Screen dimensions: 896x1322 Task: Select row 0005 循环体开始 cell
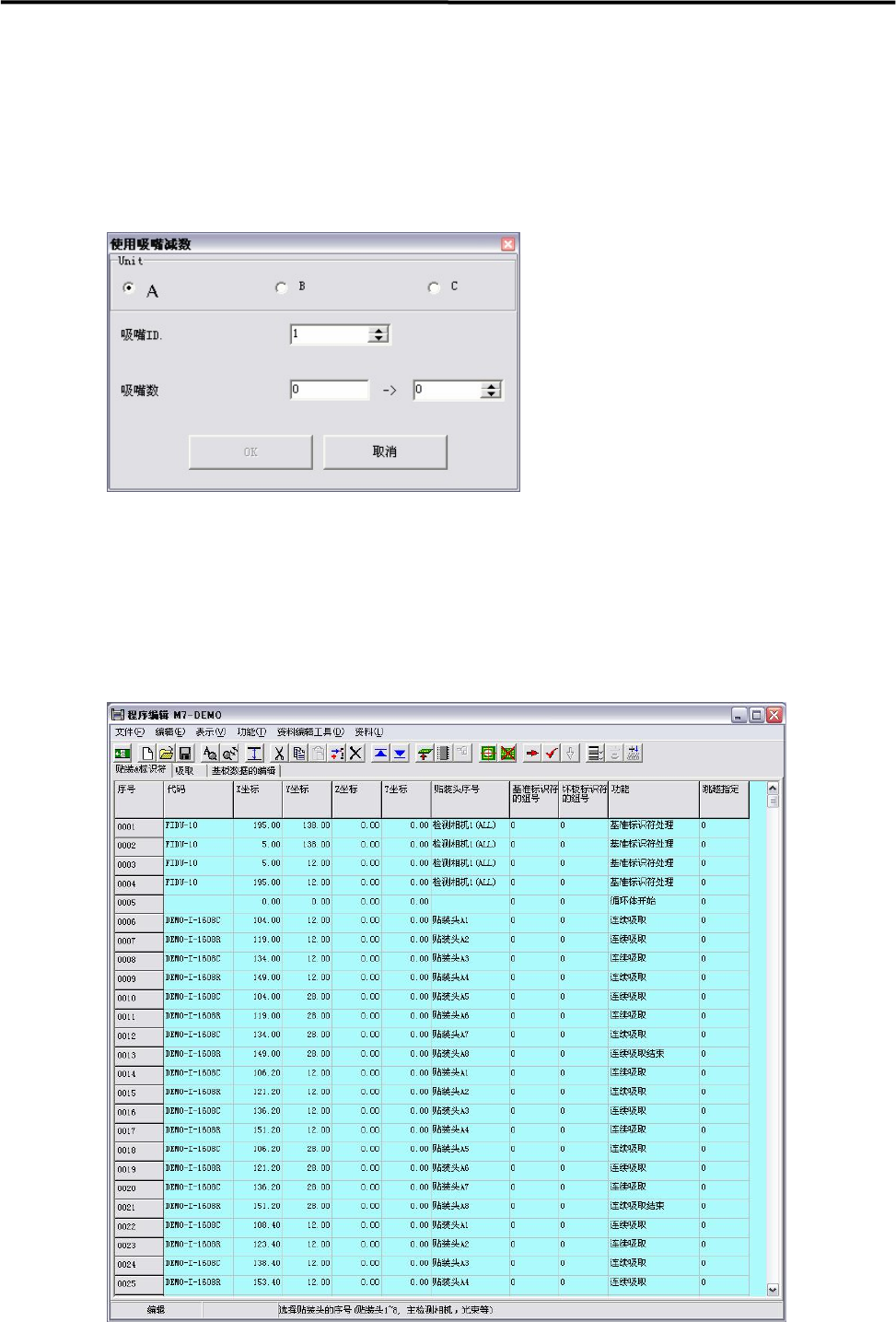(x=653, y=902)
